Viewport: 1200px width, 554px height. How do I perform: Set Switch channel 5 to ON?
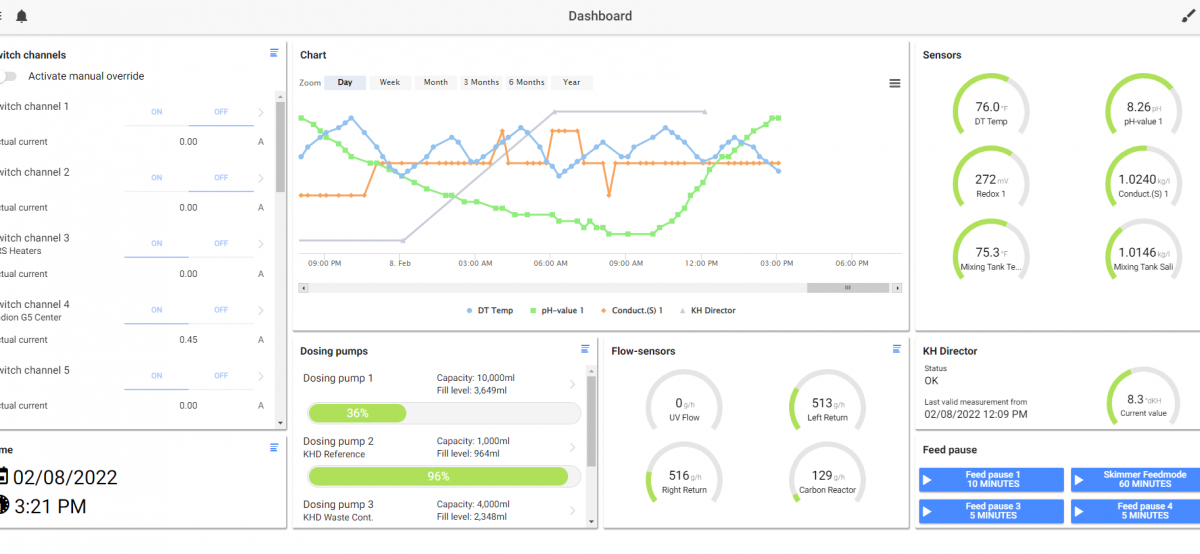click(156, 376)
